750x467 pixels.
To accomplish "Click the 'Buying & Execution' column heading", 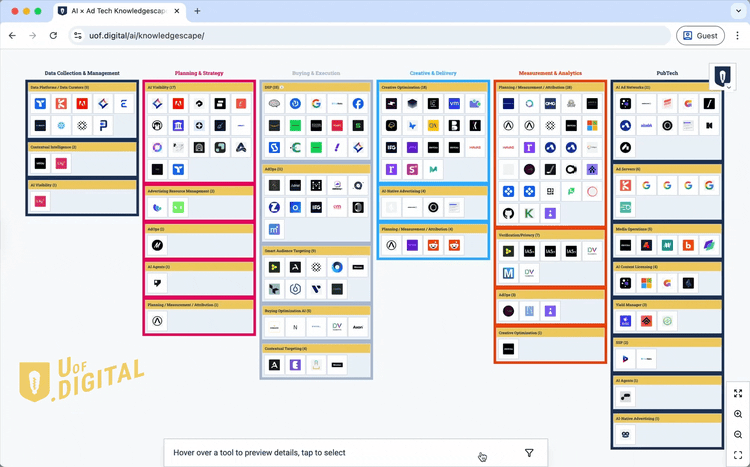I will coord(316,73).
